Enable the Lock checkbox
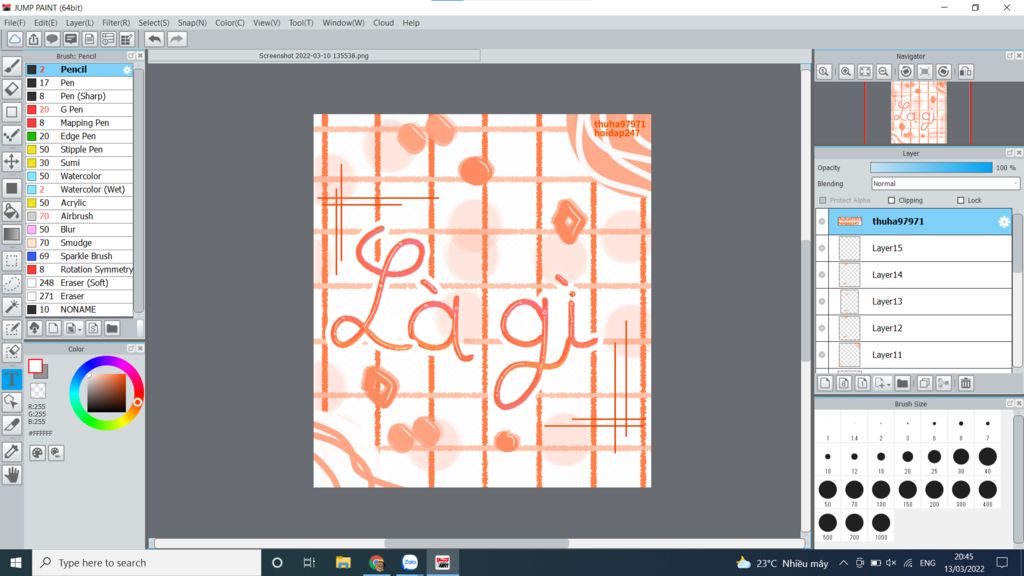This screenshot has height=576, width=1024. (961, 200)
